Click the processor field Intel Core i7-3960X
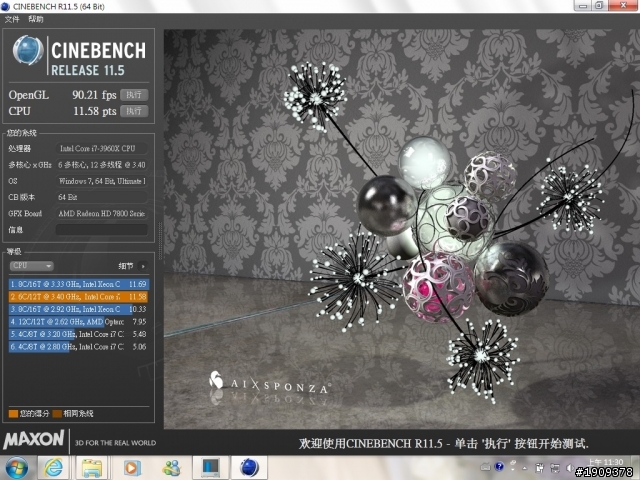Image resolution: width=640 pixels, height=480 pixels. coord(102,149)
